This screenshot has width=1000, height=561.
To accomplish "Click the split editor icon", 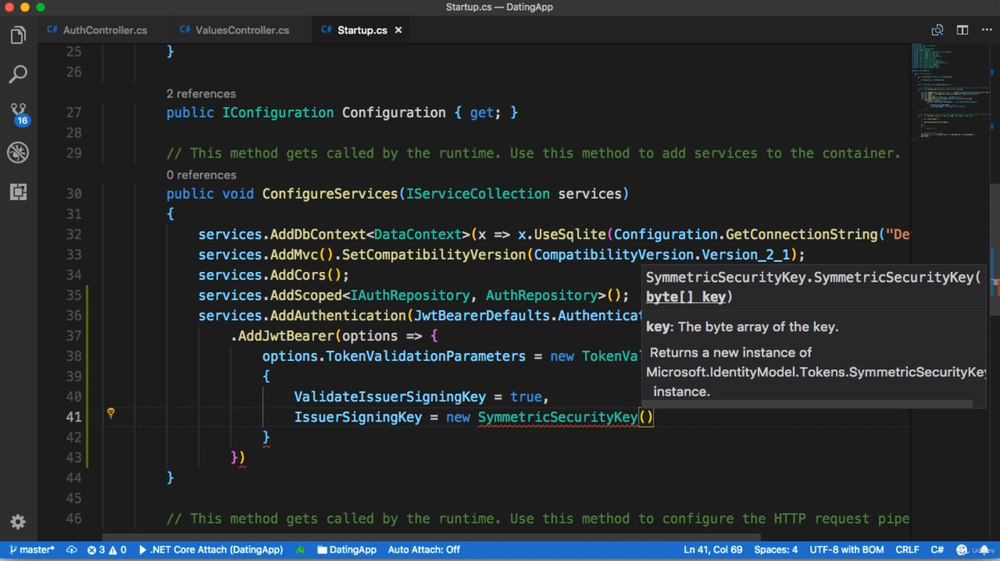I will pyautogui.click(x=962, y=30).
